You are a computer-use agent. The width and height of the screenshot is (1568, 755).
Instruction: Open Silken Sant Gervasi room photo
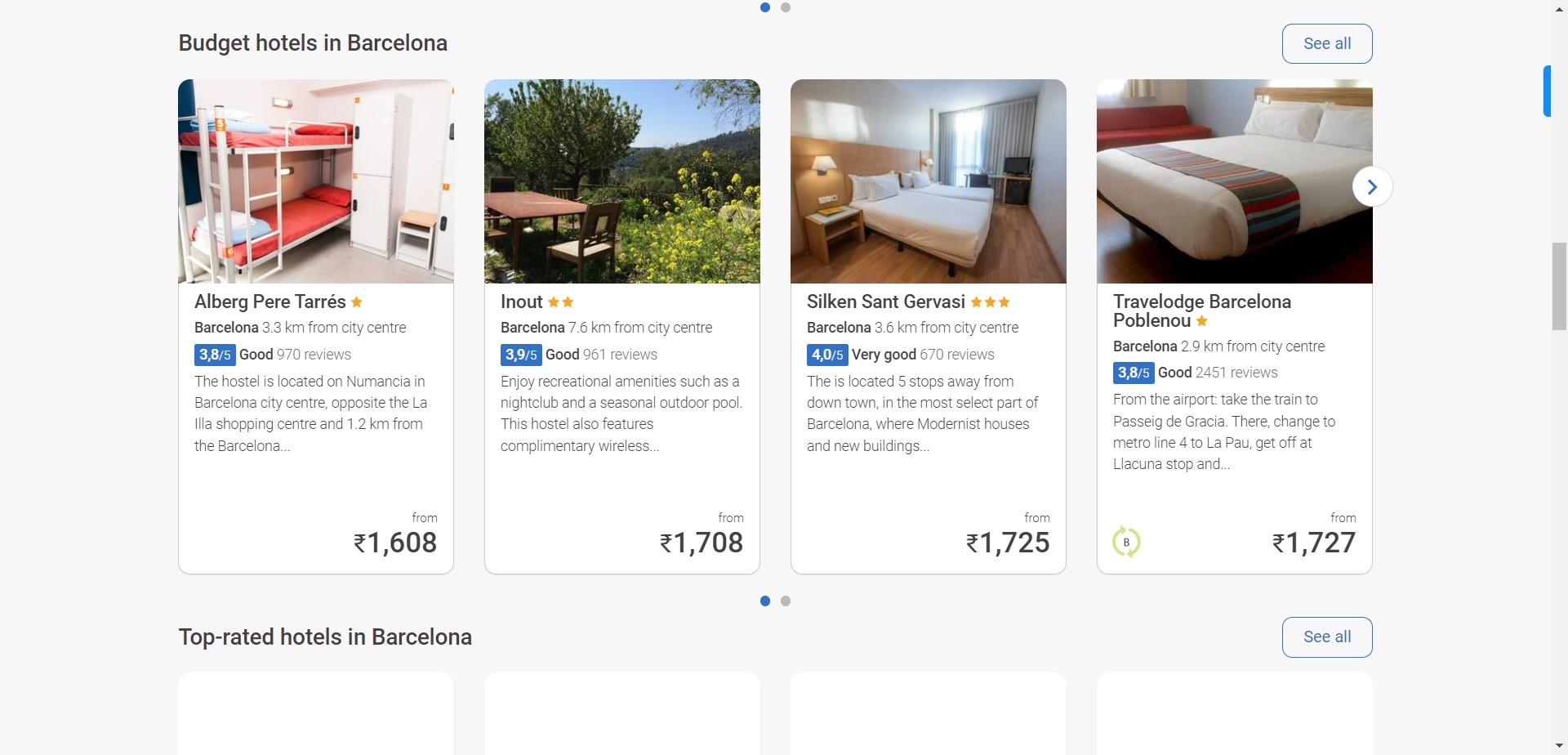[929, 181]
